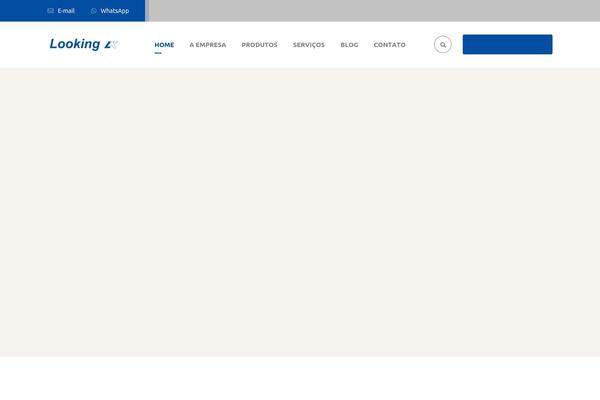The height and width of the screenshot is (400, 600).
Task: Click the Looking logo
Action: (84, 44)
